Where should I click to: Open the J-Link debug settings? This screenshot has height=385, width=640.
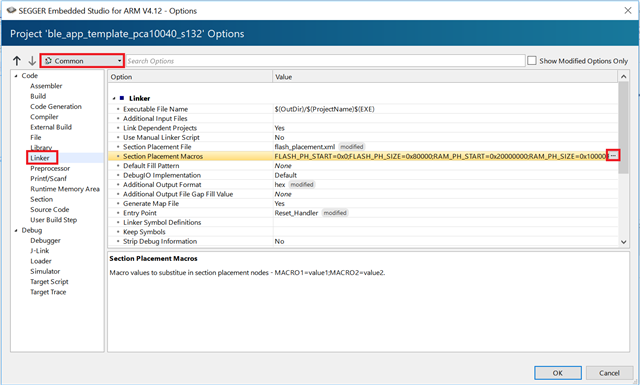pyautogui.click(x=40, y=251)
